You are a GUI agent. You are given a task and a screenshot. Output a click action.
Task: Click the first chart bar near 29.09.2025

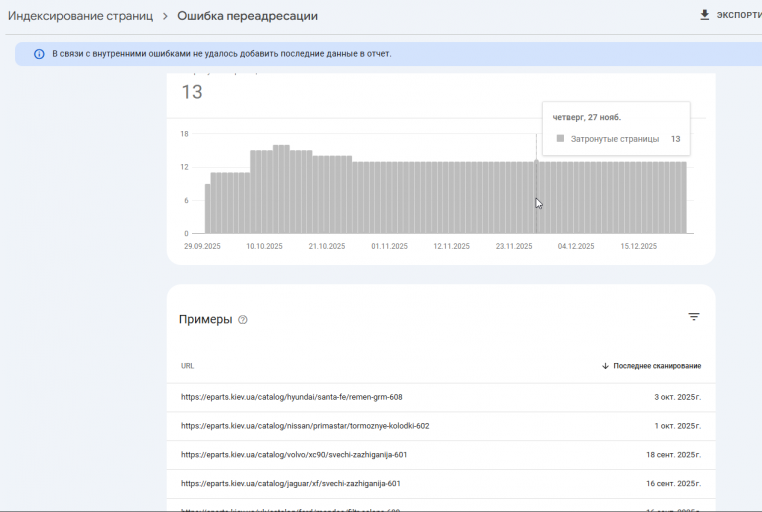[208, 209]
